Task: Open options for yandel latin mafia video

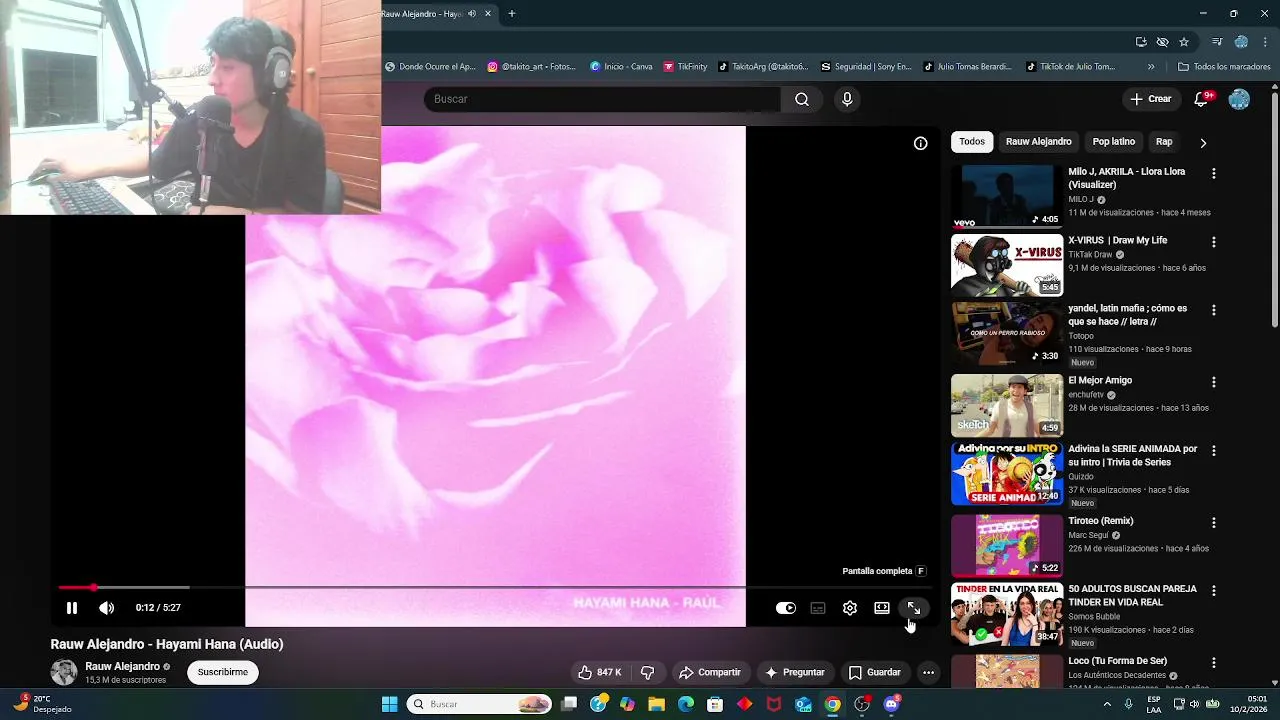Action: pos(1214,310)
